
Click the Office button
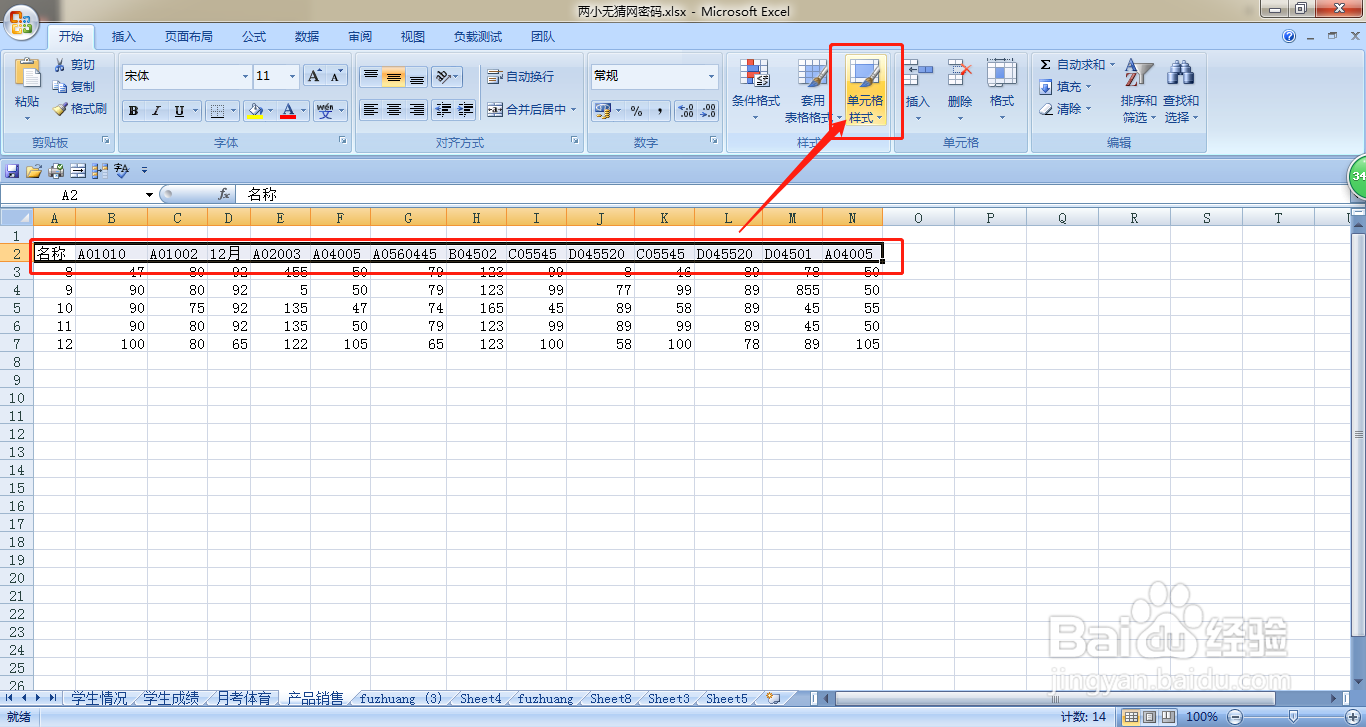coord(20,21)
